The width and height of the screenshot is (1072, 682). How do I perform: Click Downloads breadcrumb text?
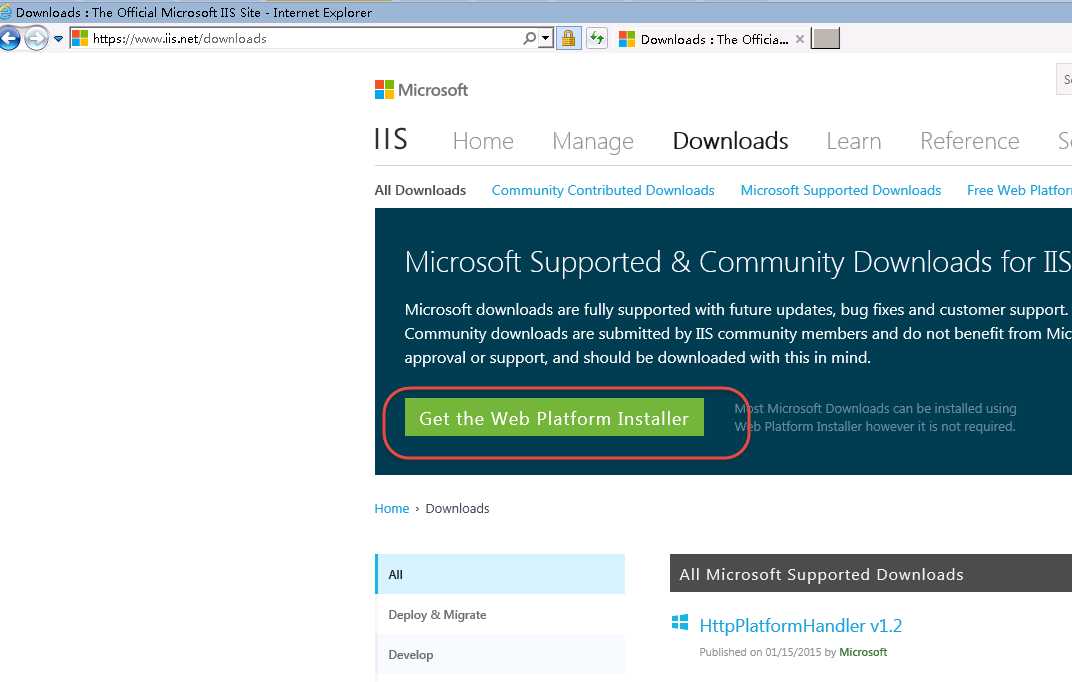pos(457,508)
